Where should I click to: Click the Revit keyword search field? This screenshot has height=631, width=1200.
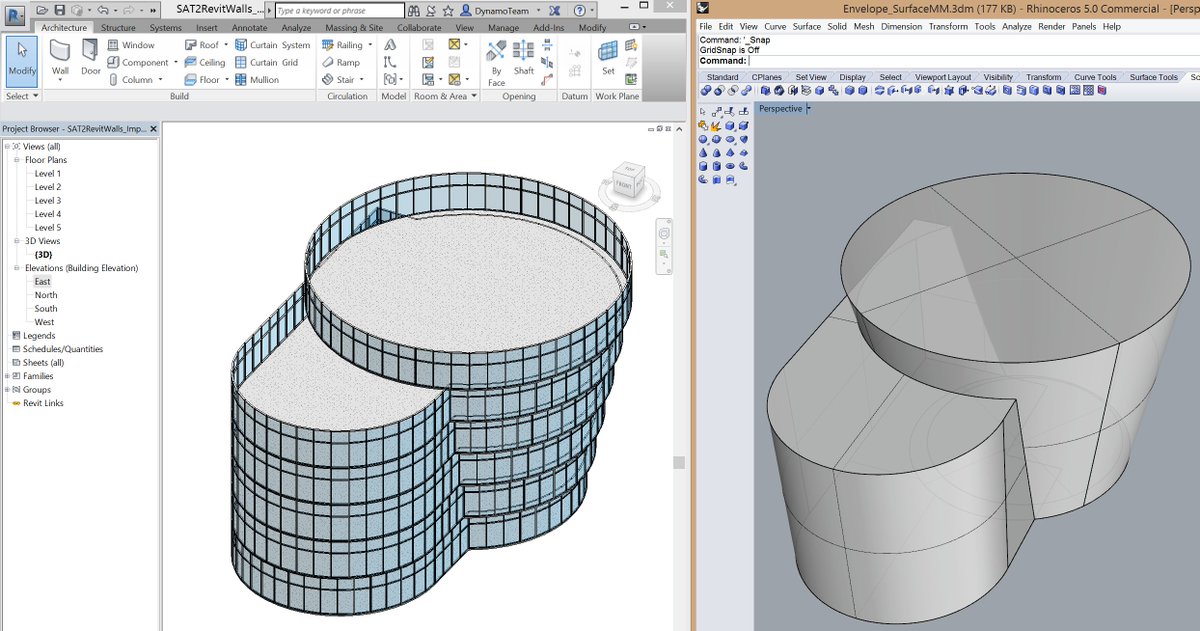coord(339,10)
